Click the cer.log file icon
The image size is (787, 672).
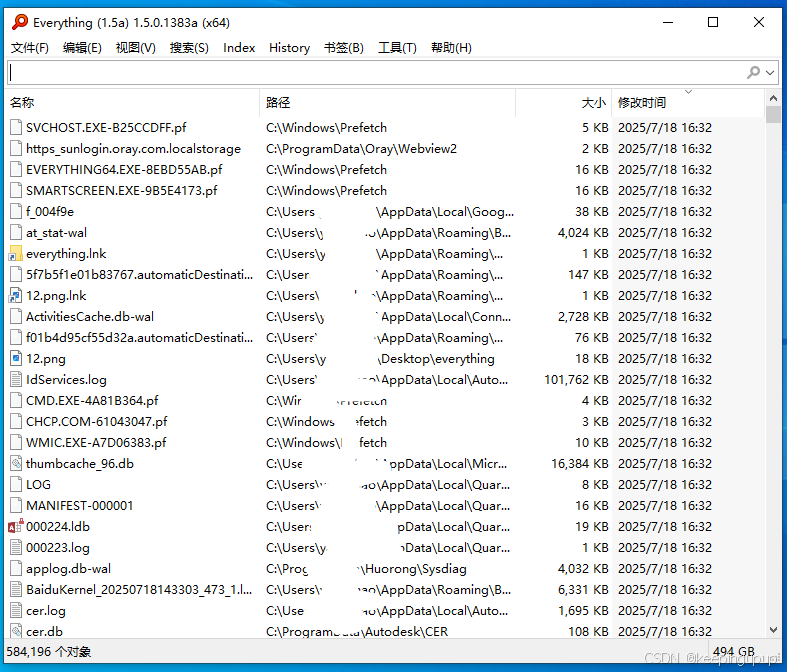[16, 610]
